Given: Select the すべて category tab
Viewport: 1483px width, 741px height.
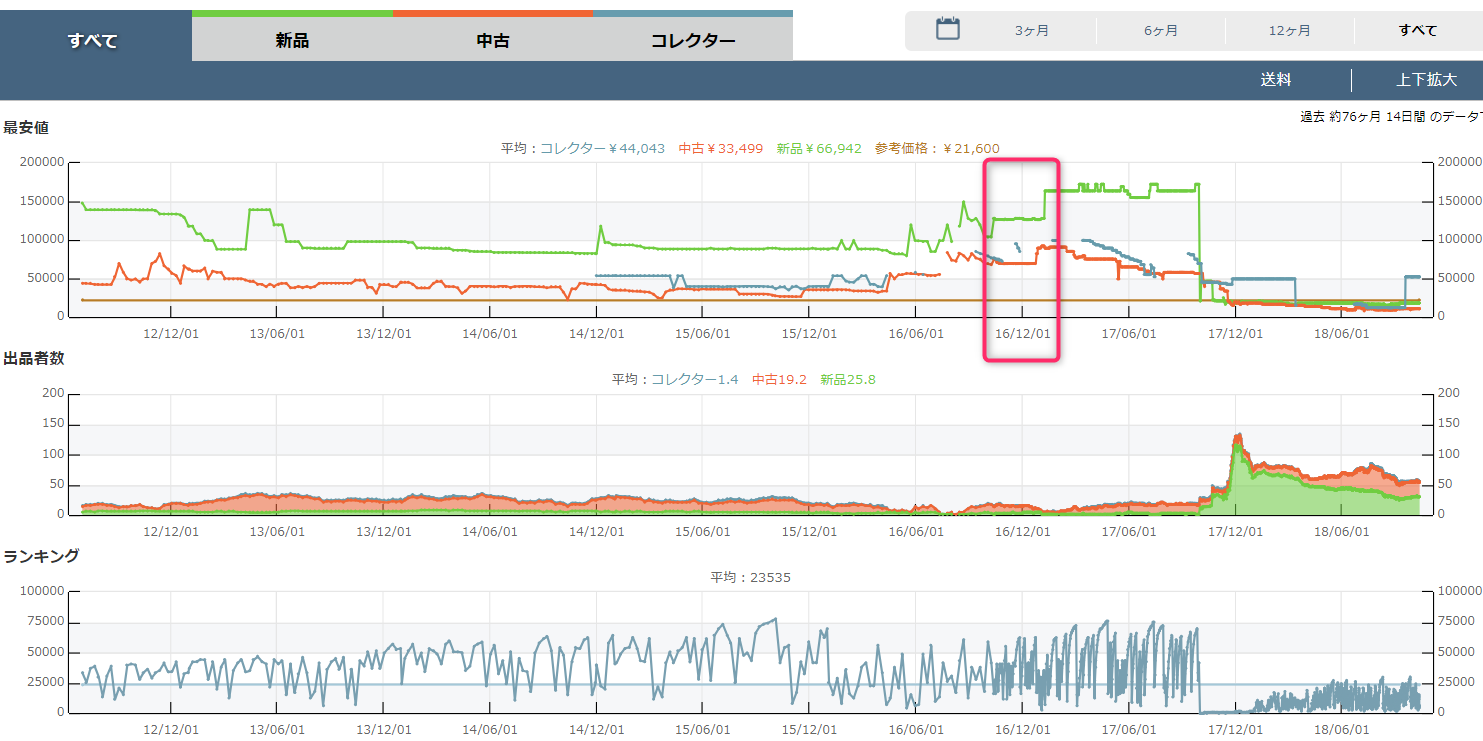Looking at the screenshot, I should click(93, 41).
